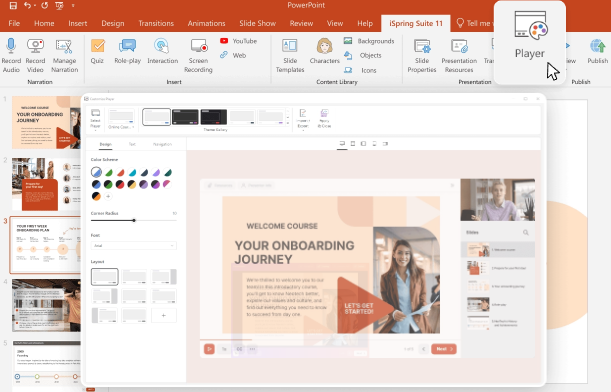Select the first dark theme in gallery

coord(185,117)
